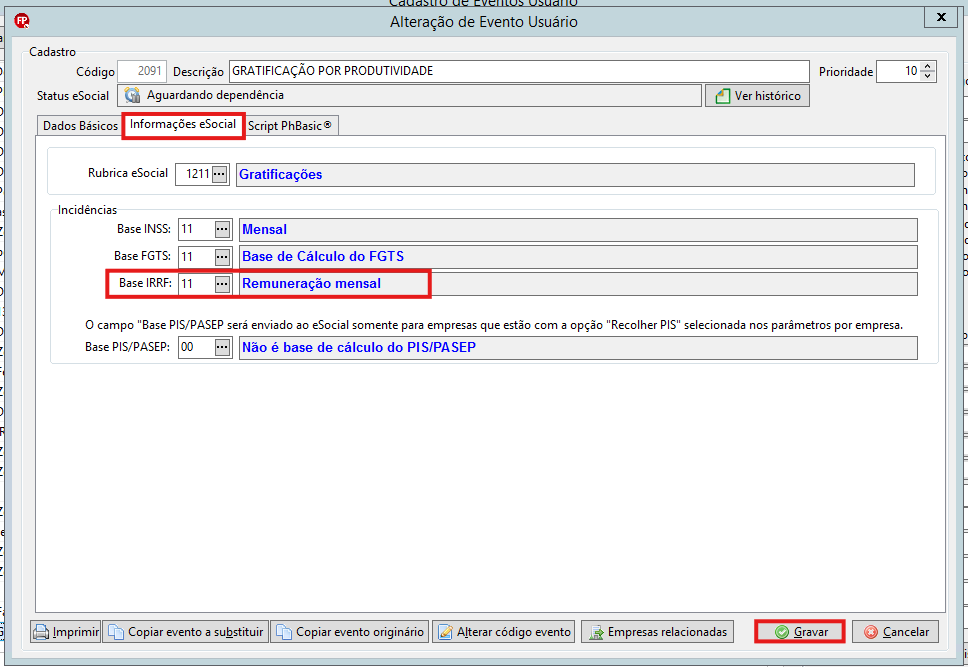Image resolution: width=968 pixels, height=667 pixels.
Task: Click the Código field showing 2091
Action: pos(142,71)
